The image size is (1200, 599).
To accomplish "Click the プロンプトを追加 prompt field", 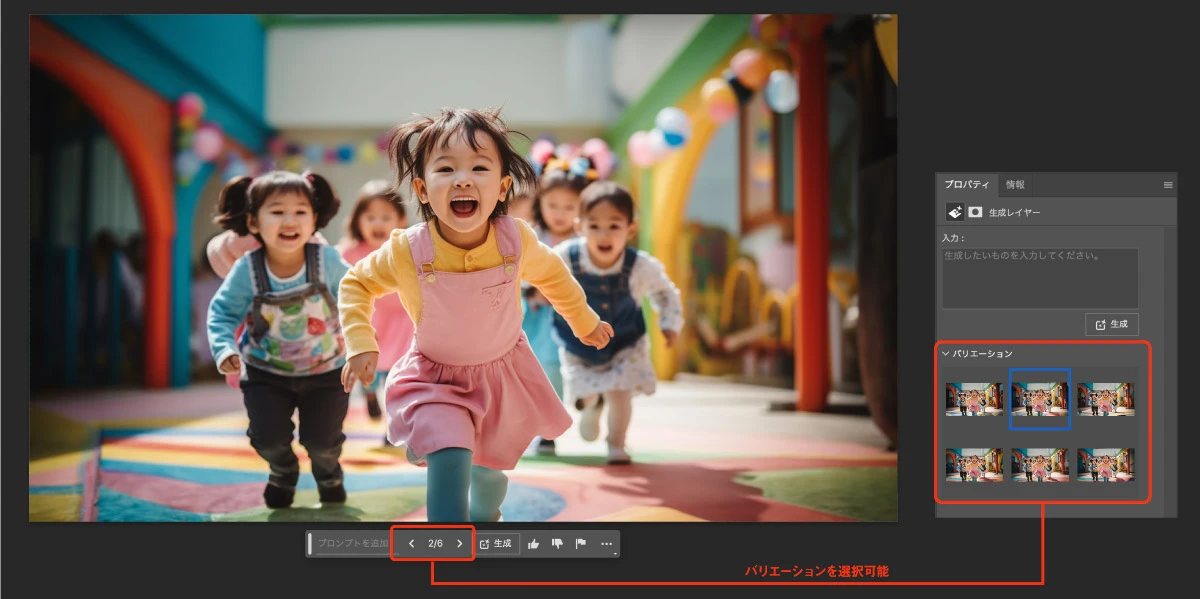I will [353, 544].
